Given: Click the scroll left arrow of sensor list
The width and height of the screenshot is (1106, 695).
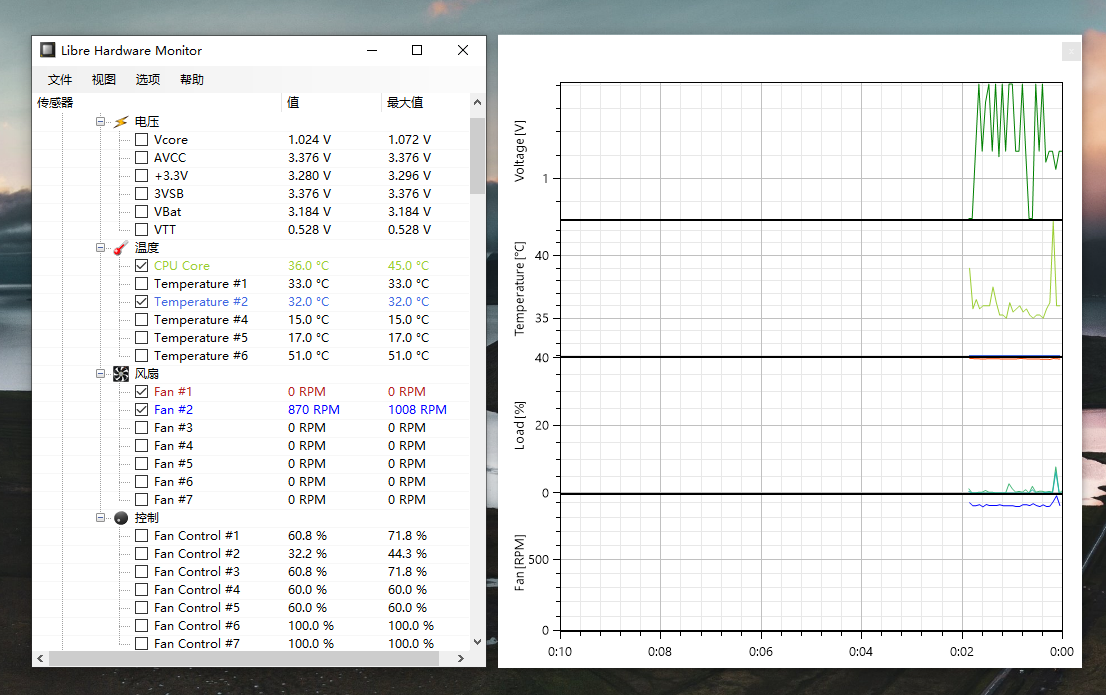Looking at the screenshot, I should pyautogui.click(x=40, y=659).
